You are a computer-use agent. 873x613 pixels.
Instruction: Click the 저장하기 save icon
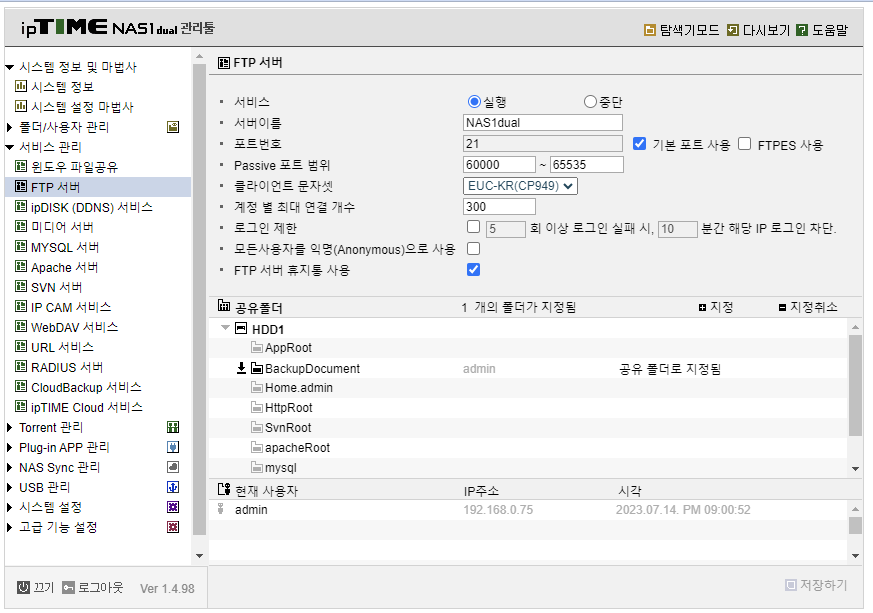[791, 585]
